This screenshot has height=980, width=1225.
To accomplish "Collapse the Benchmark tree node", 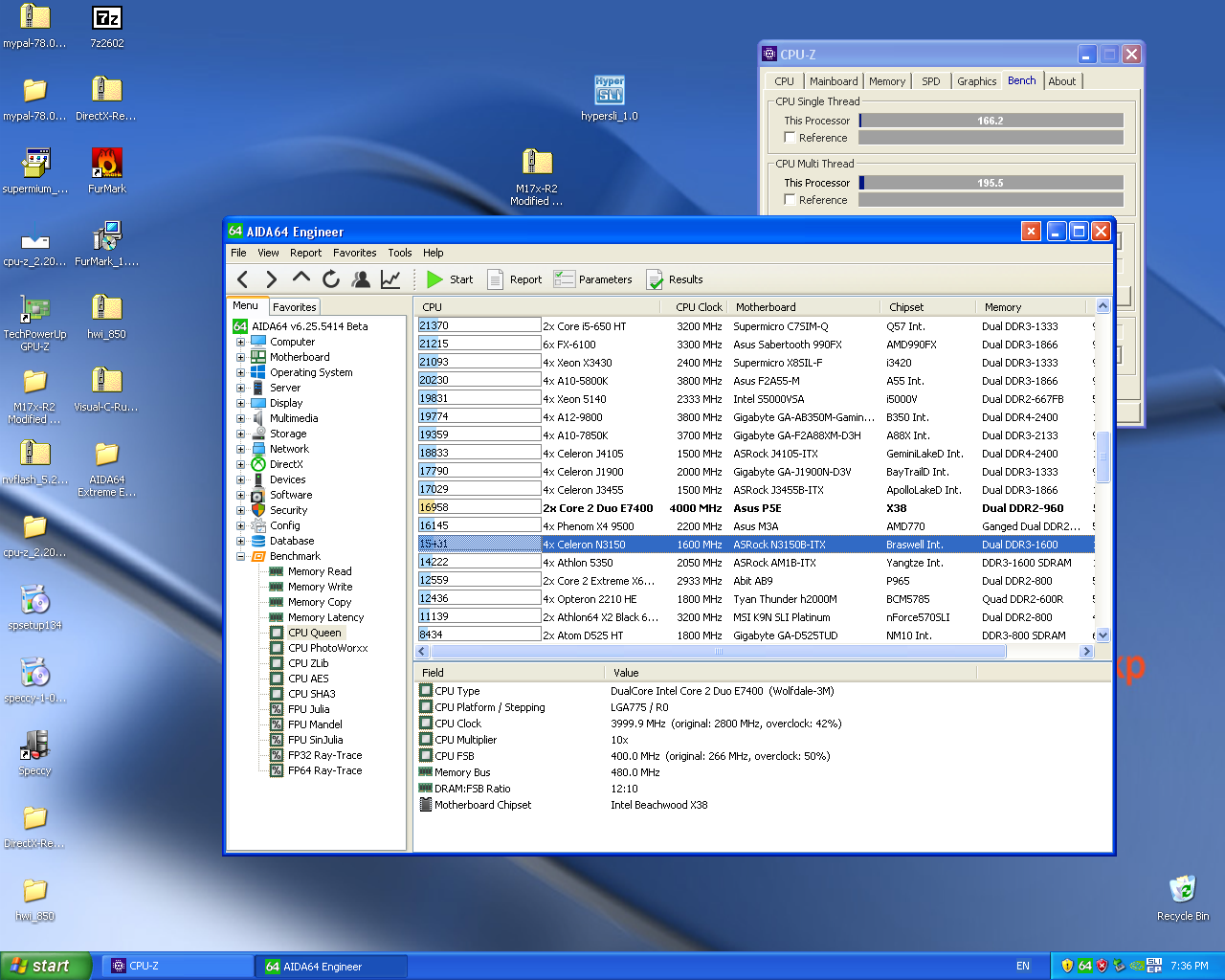I will pyautogui.click(x=241, y=556).
